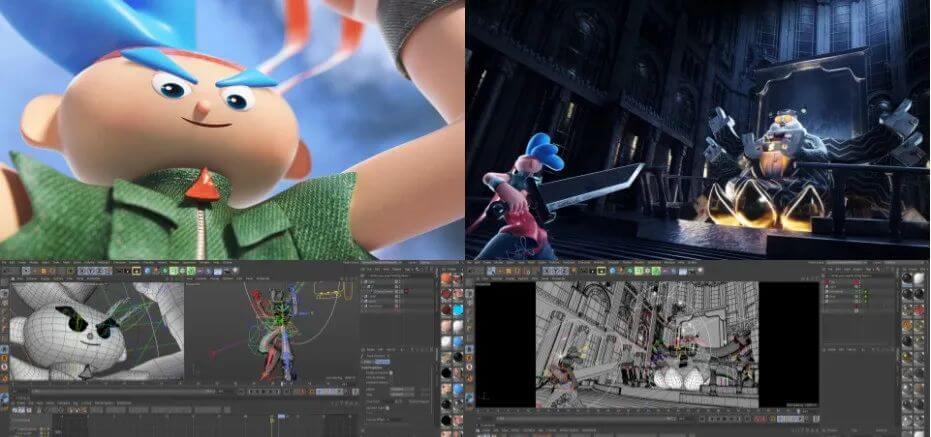Add Bend deformer from left window toolbar
The height and width of the screenshot is (437, 931).
tap(208, 271)
